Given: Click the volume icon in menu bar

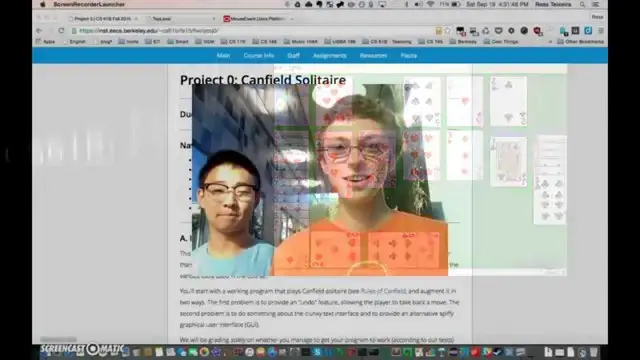Looking at the screenshot, I should (418, 4).
